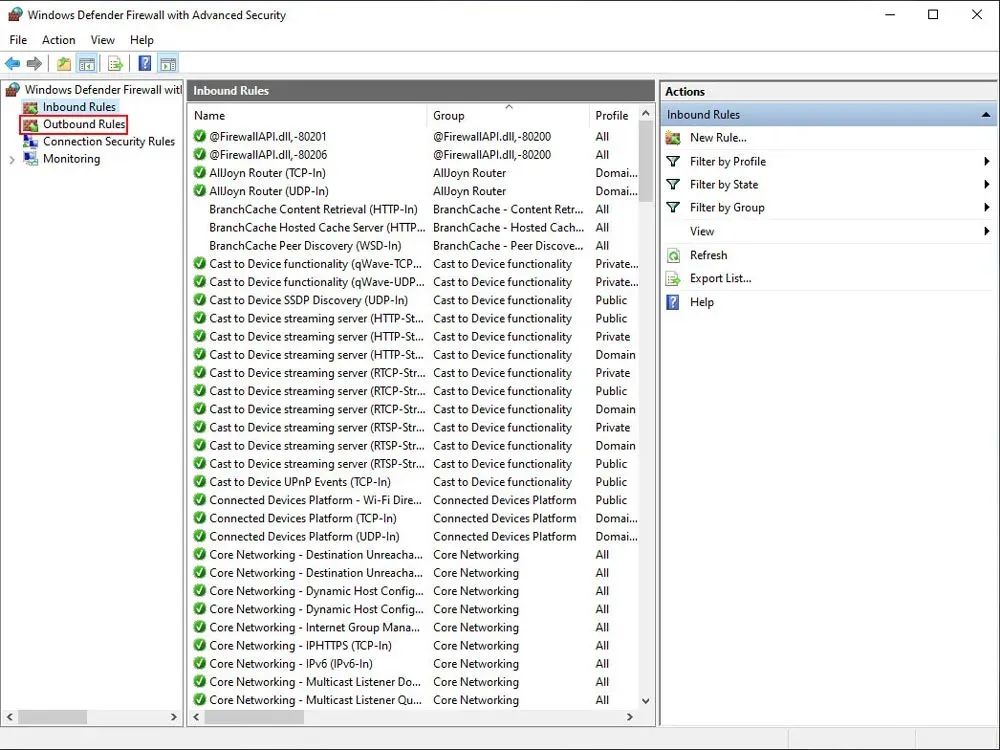Screen dimensions: 1000x750
Task: Click New Rule... action link
Action: click(718, 138)
